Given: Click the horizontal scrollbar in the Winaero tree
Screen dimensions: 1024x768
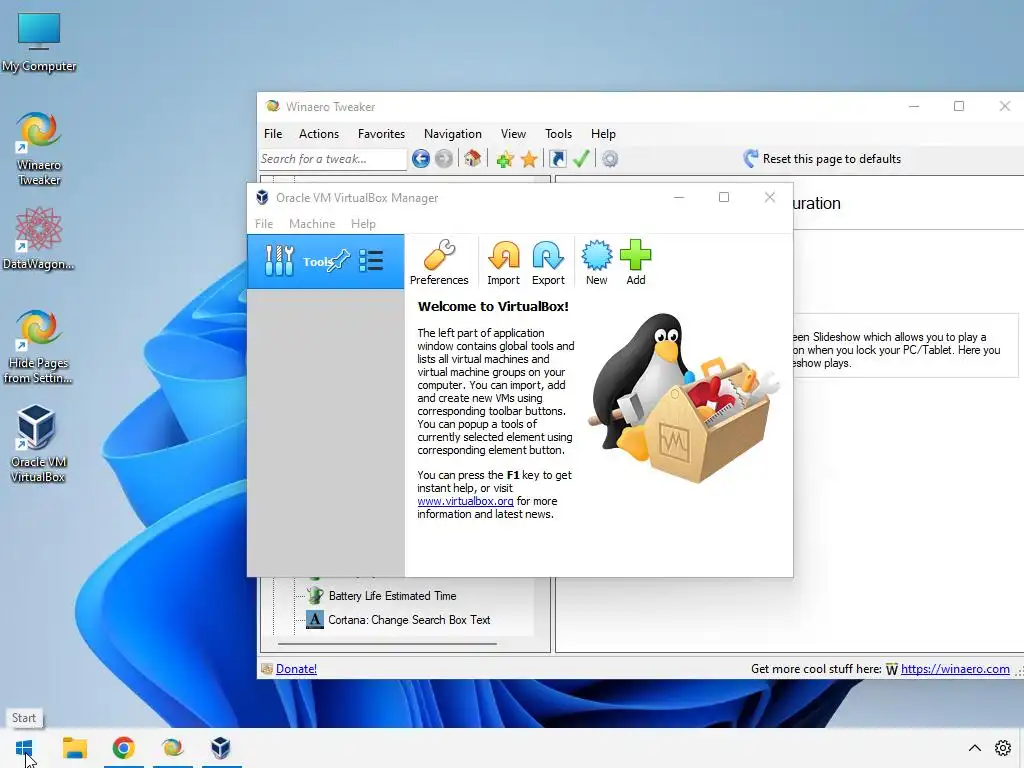Looking at the screenshot, I should 387,644.
